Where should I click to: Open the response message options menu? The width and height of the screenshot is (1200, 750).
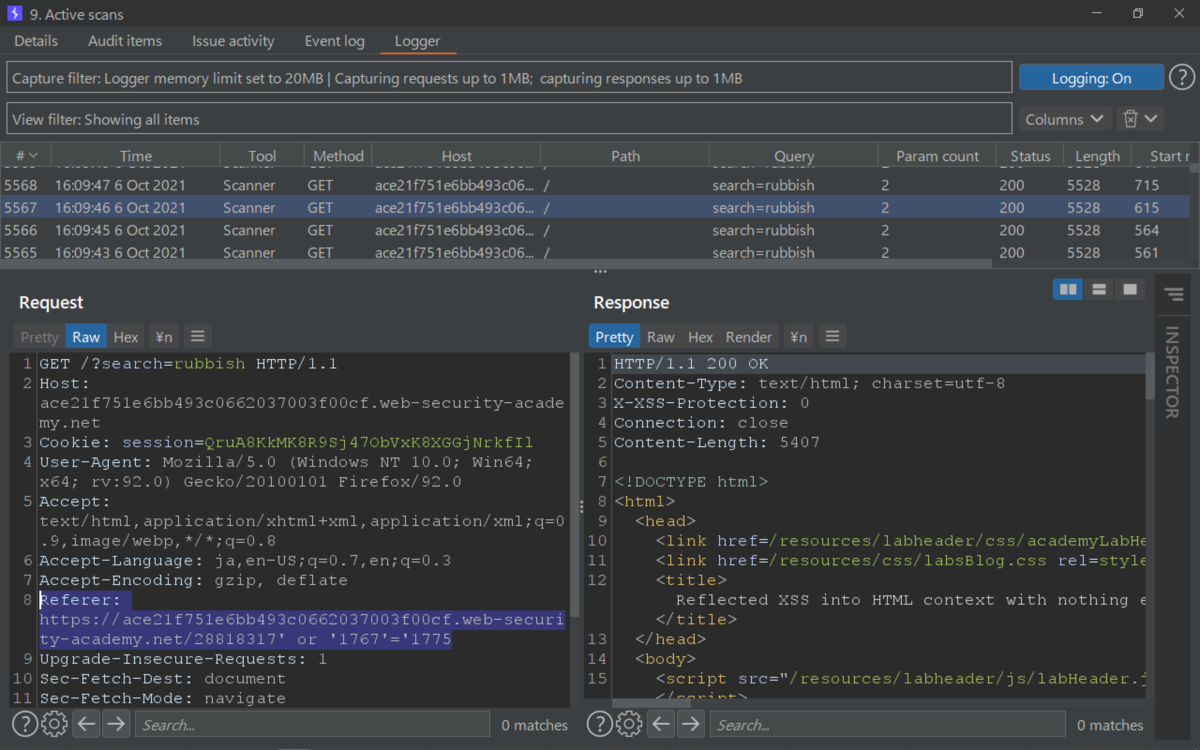coord(832,337)
